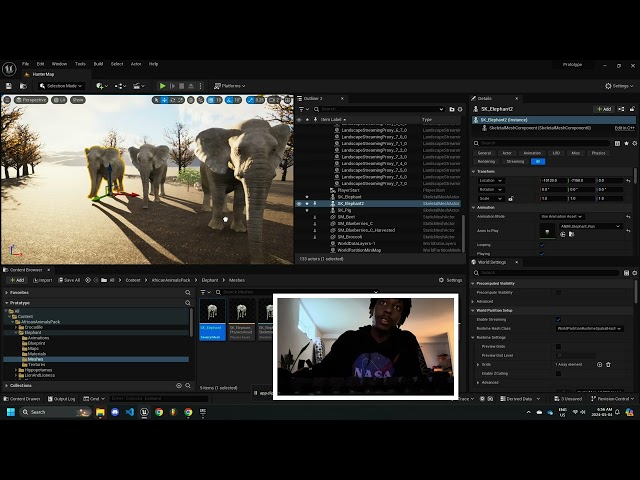The width and height of the screenshot is (640, 480).
Task: Click Add button in Details panel
Action: [x=604, y=109]
